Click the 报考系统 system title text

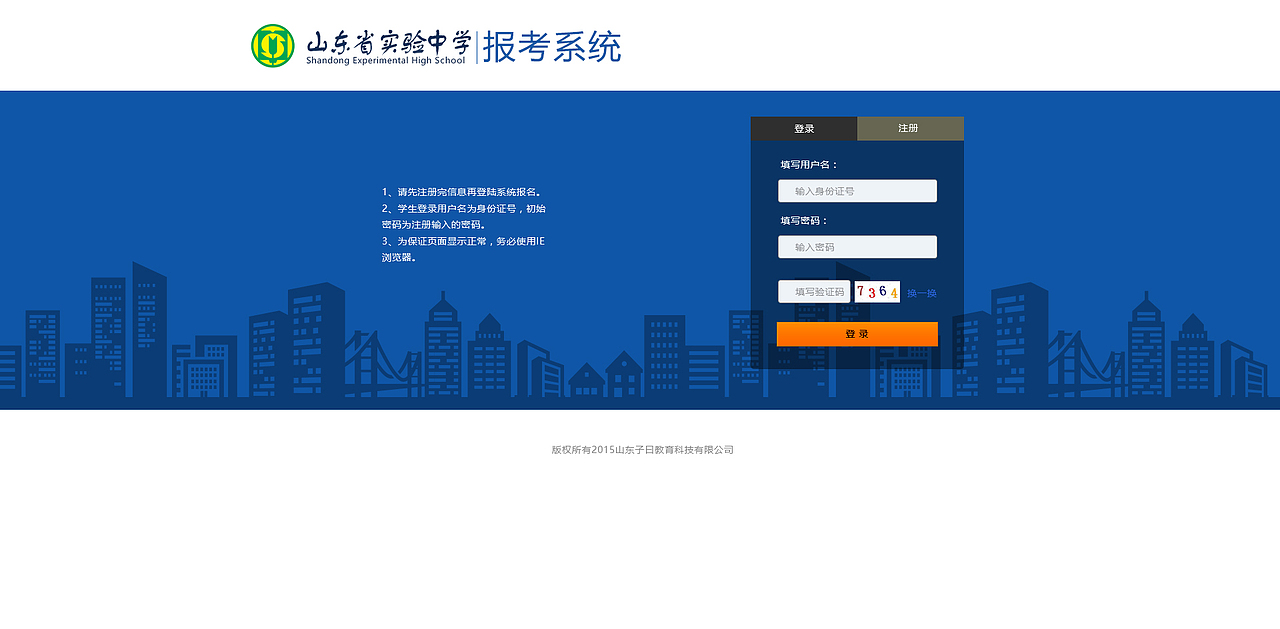(x=551, y=46)
